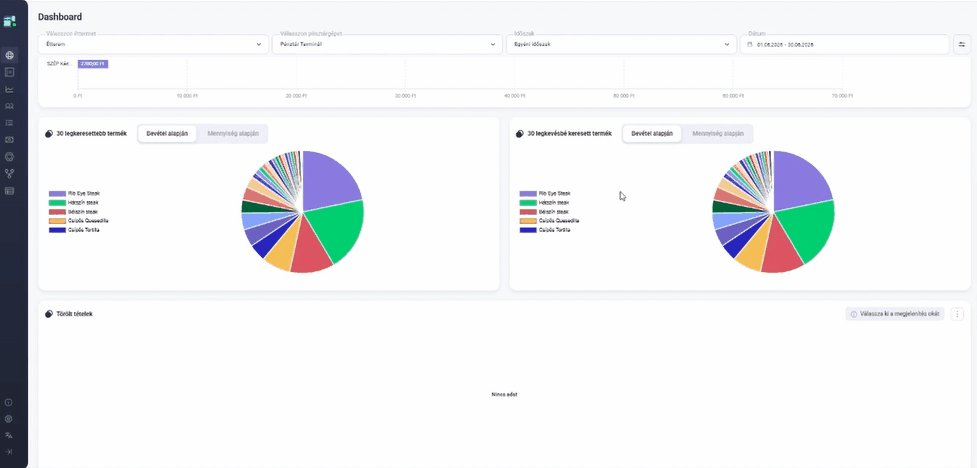
Task: Open the globe dashboard icon in sidebar
Action: (9, 55)
